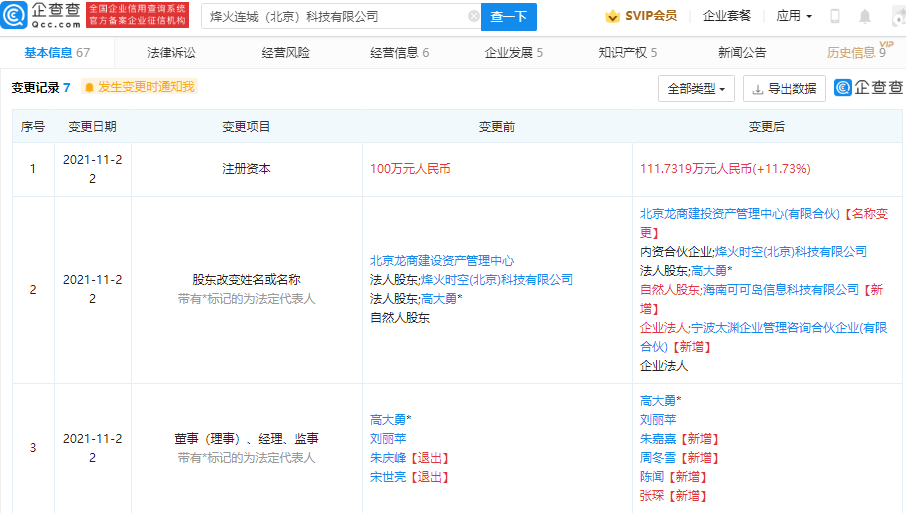The width and height of the screenshot is (906, 513).
Task: Open 陈闻 link in 变更后 column
Action: [652, 477]
